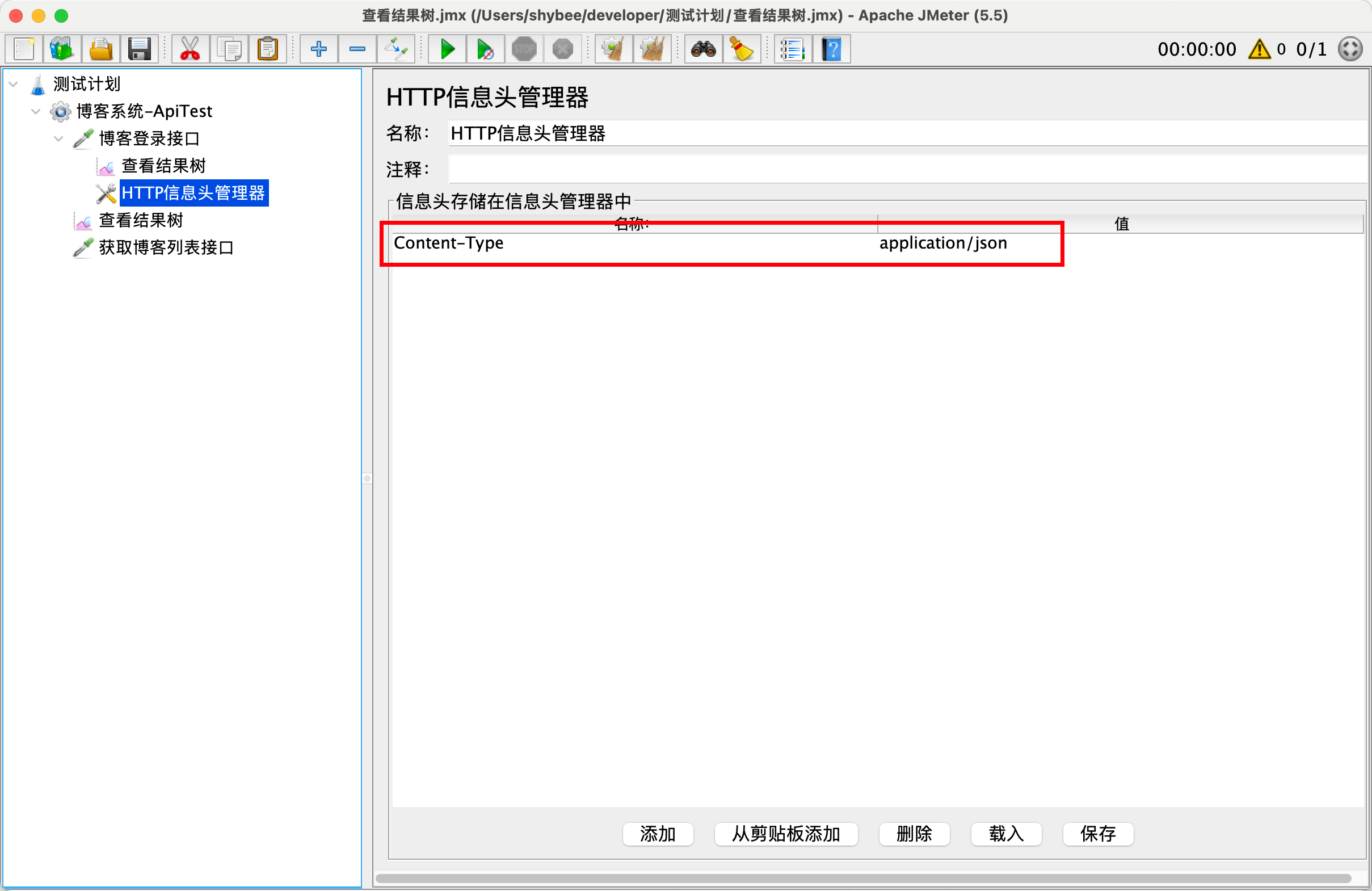Open Search with binoculars icon
This screenshot has width=1372, height=891.
click(703, 49)
